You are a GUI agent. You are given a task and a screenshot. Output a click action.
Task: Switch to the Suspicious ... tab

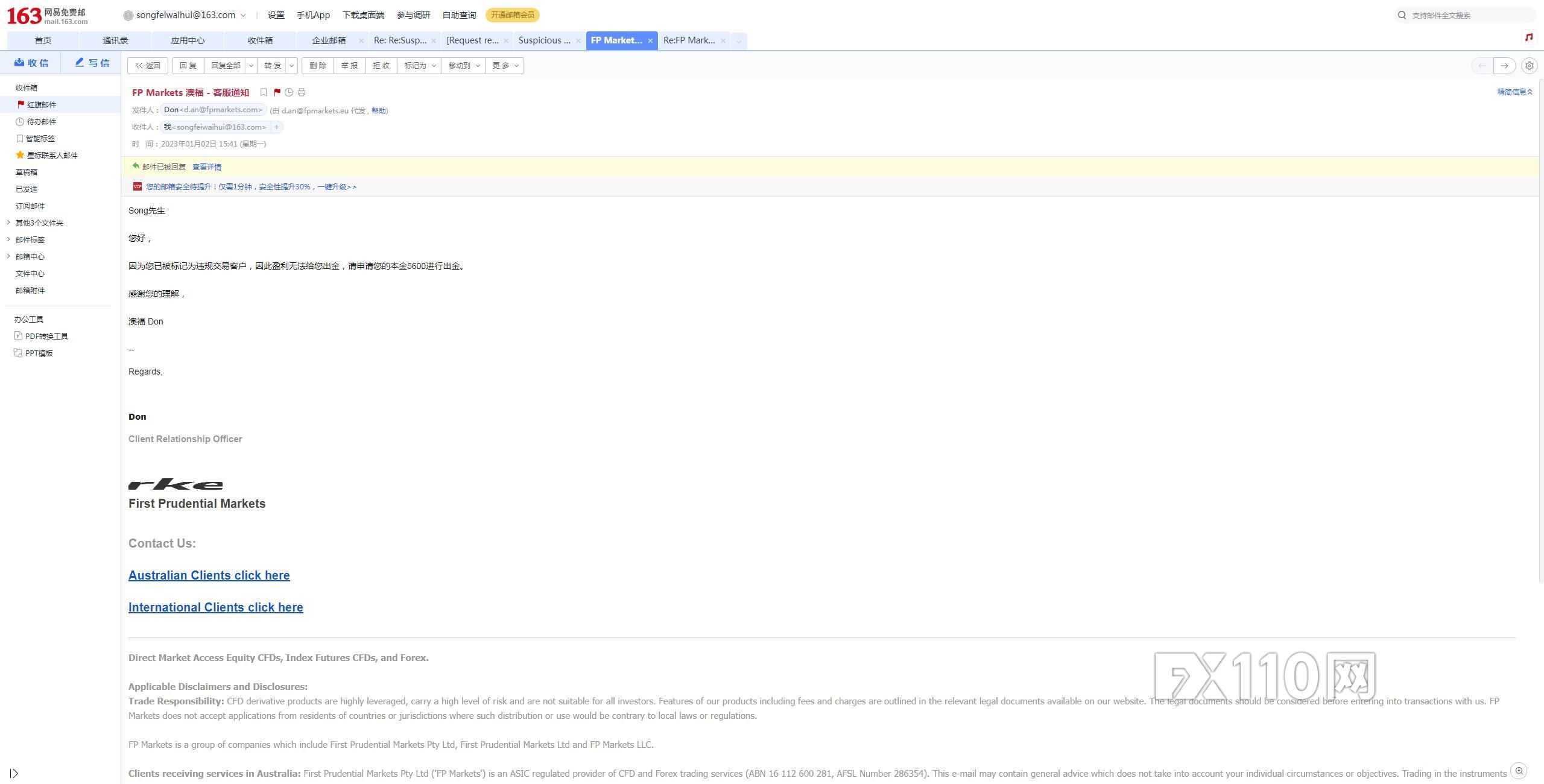click(x=545, y=40)
